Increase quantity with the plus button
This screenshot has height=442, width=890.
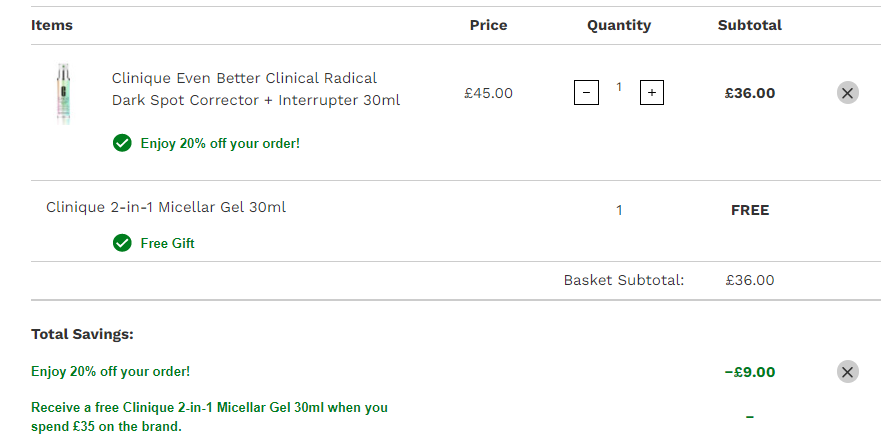click(x=652, y=92)
